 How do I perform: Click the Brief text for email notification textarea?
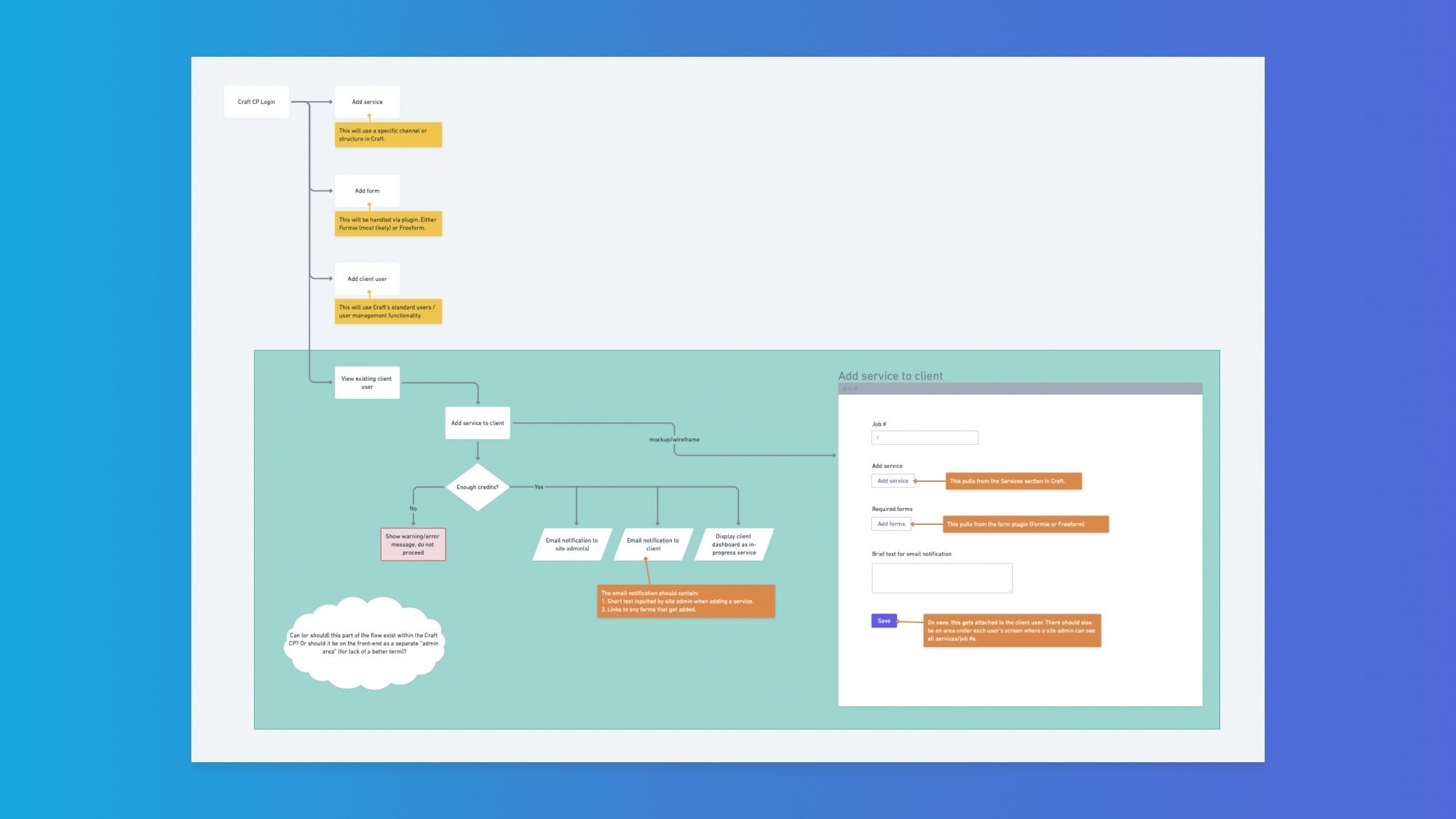tap(941, 578)
